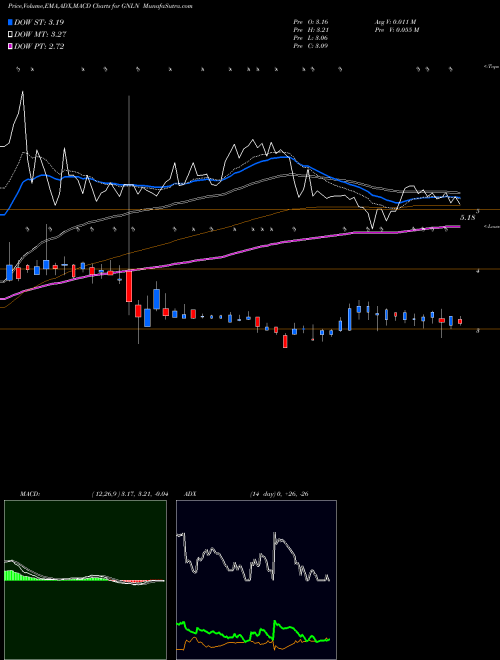Click the 'Pre O: 3.16' open value

pyautogui.click(x=311, y=21)
